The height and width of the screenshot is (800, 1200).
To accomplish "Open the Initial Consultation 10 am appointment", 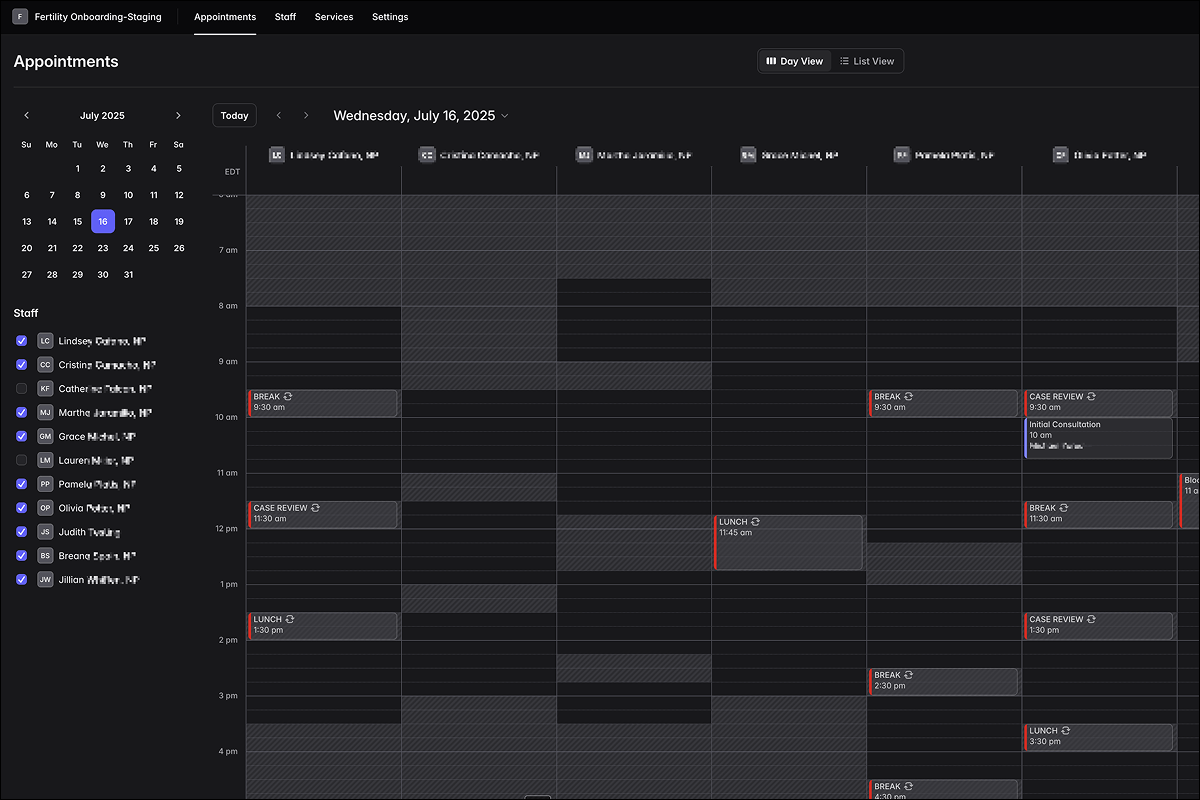I will pyautogui.click(x=1098, y=437).
